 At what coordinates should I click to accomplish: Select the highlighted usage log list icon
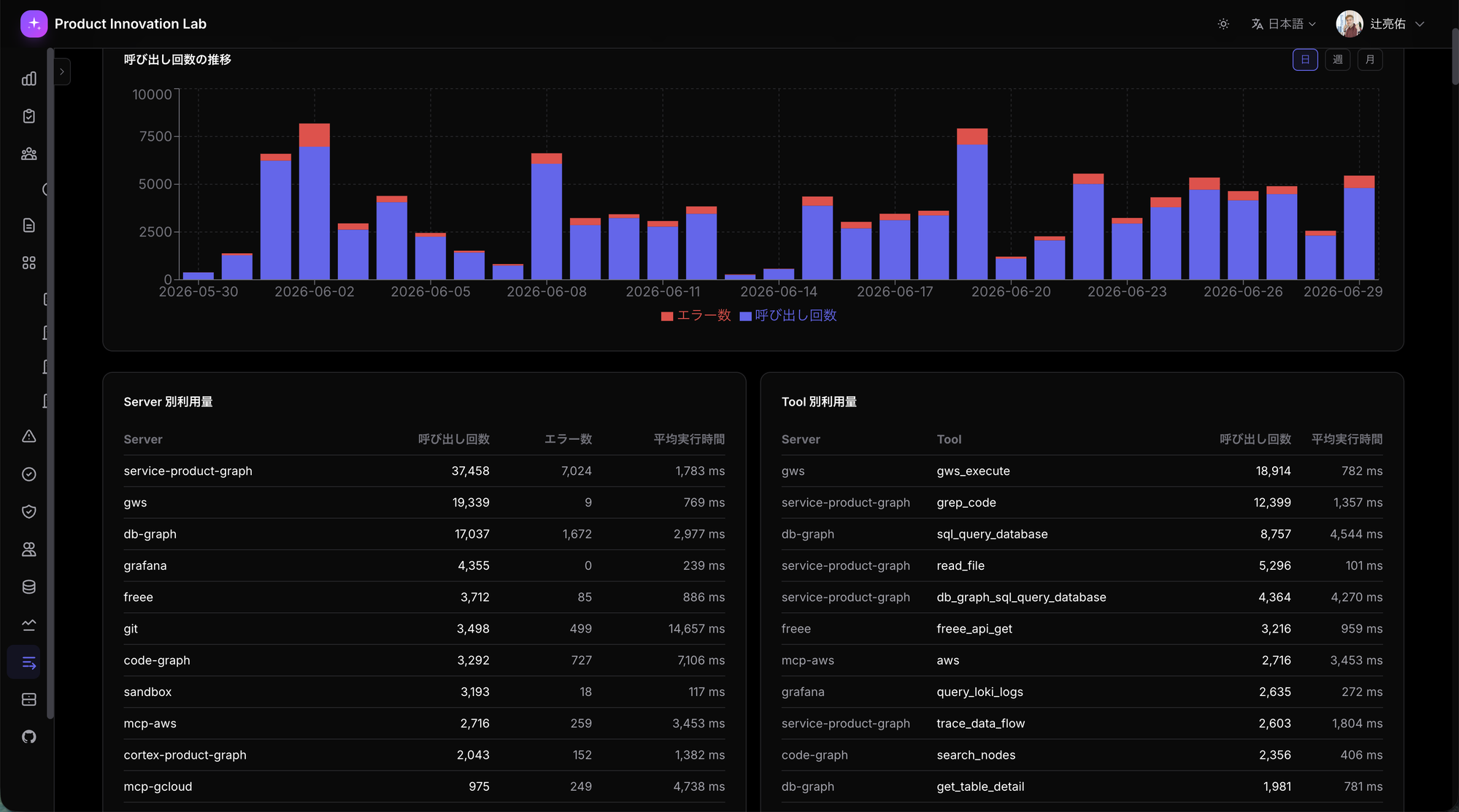[x=26, y=662]
